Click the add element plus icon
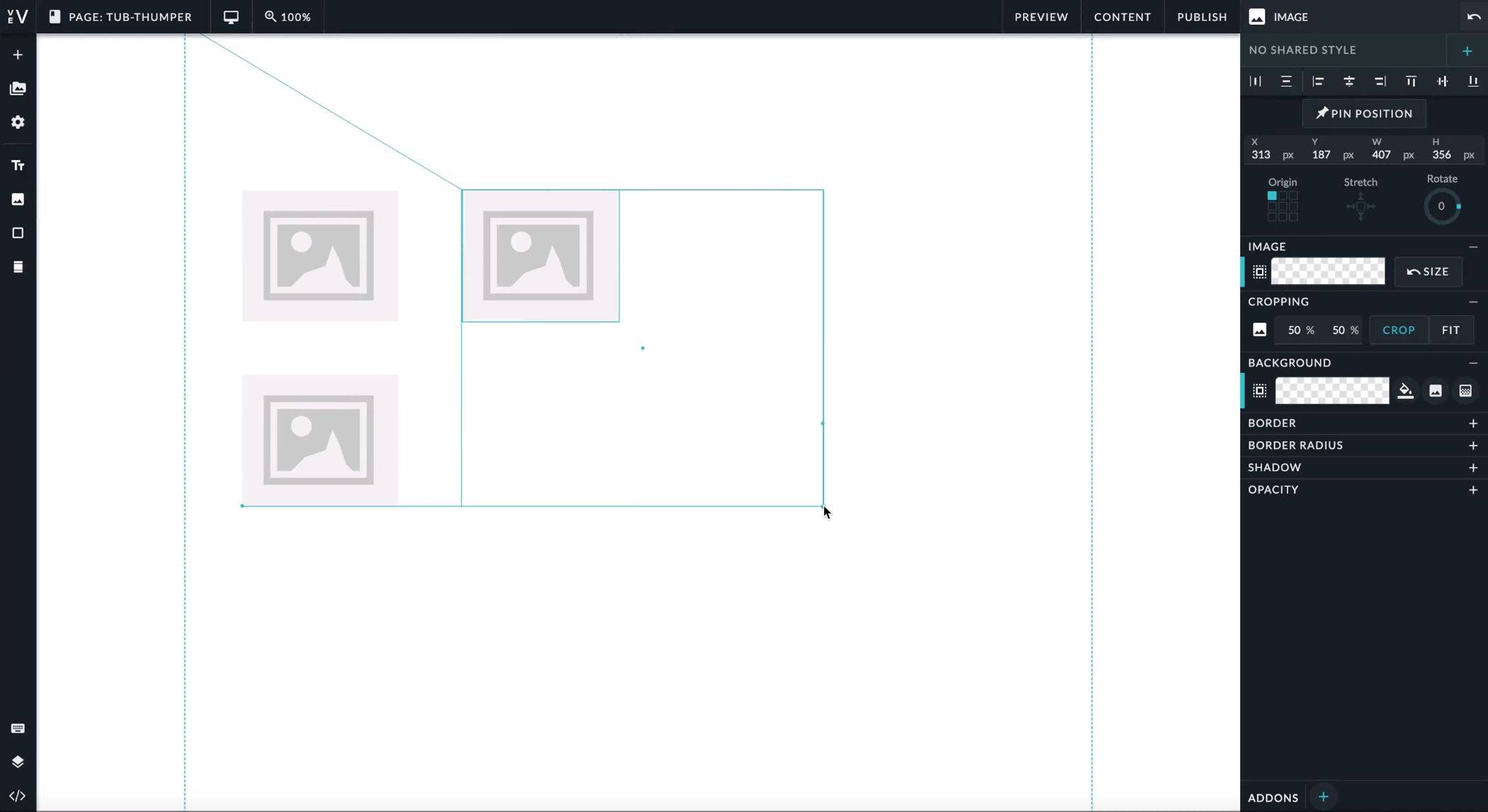 [18, 55]
